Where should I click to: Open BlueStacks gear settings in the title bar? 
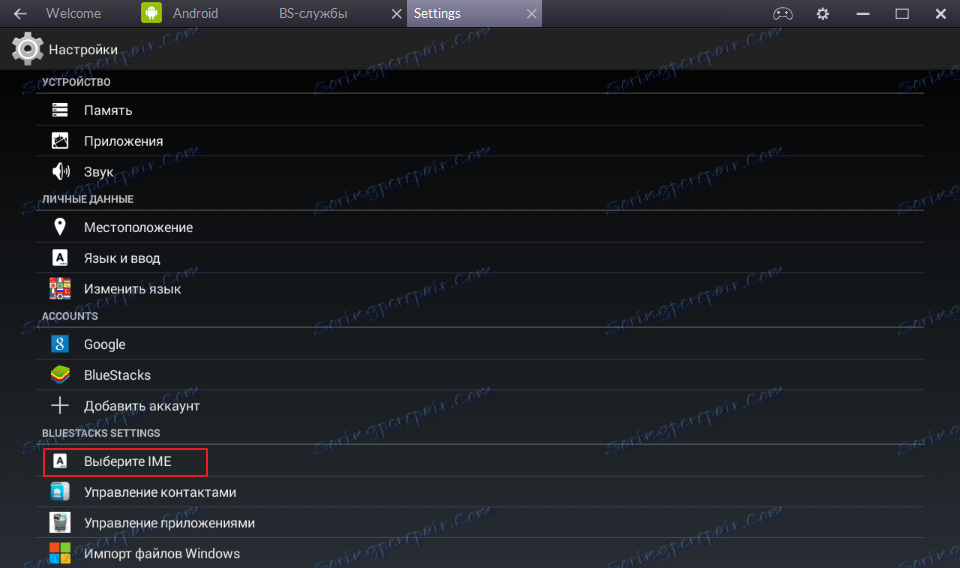pos(822,13)
